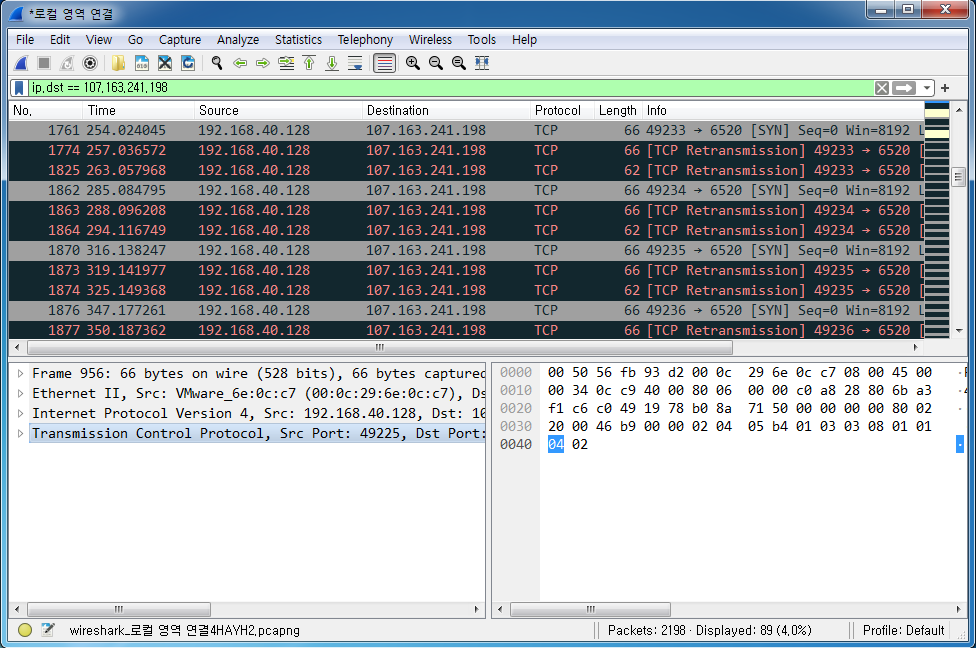The width and height of the screenshot is (976, 648).
Task: Open the Edit menu
Action: (x=60, y=39)
